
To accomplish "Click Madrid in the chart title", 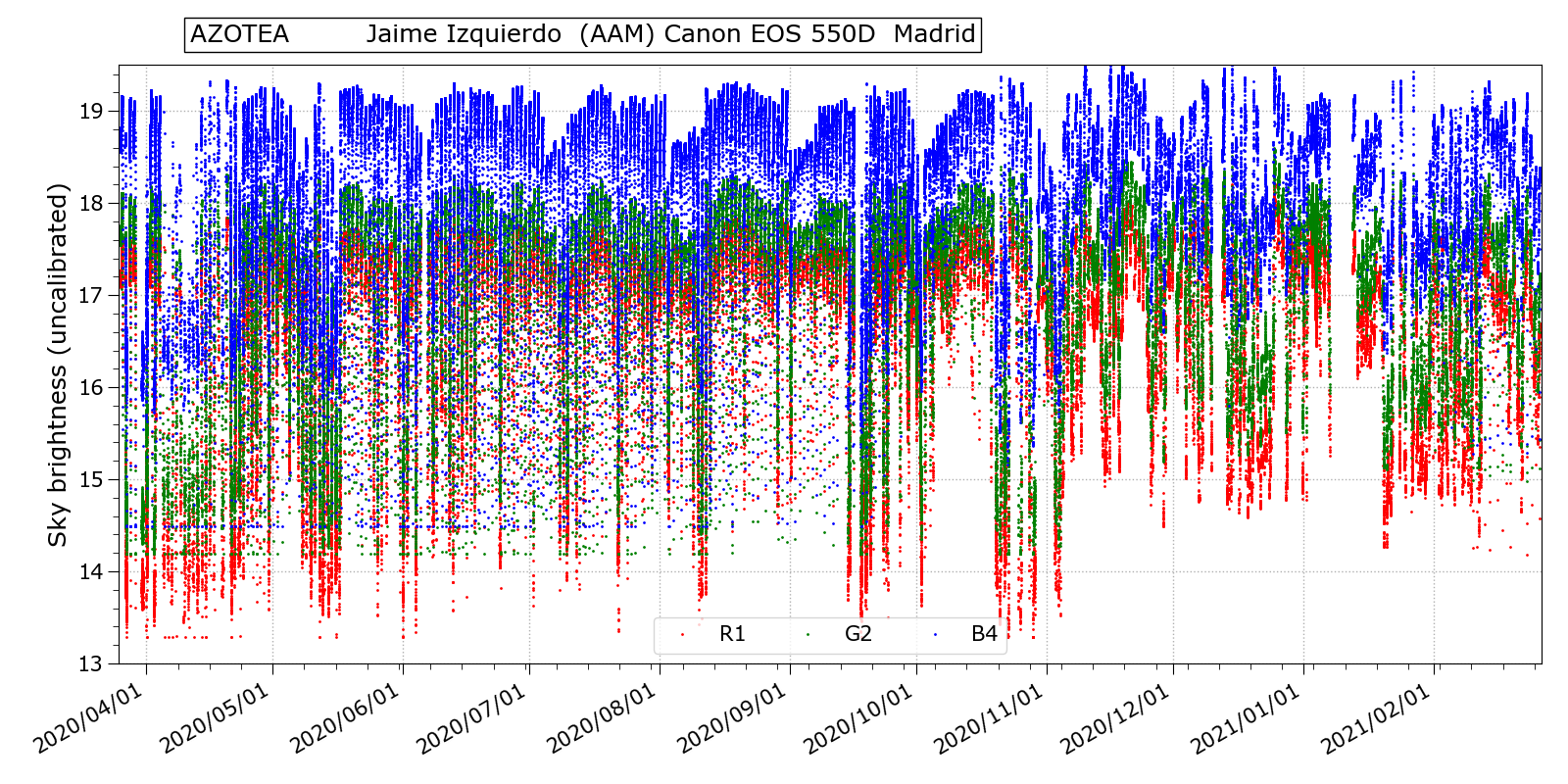I will pos(934,34).
